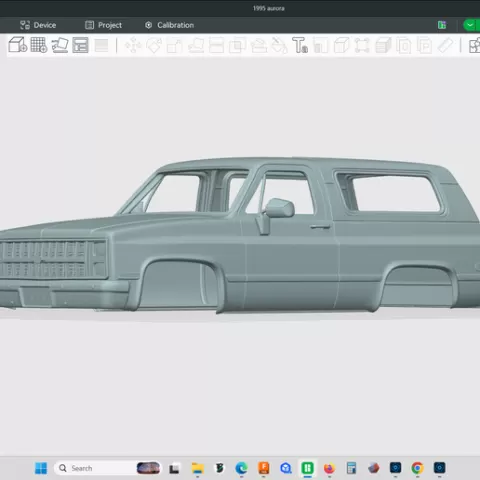Click the Add model cube icon
The height and width of the screenshot is (480, 480).
point(18,45)
